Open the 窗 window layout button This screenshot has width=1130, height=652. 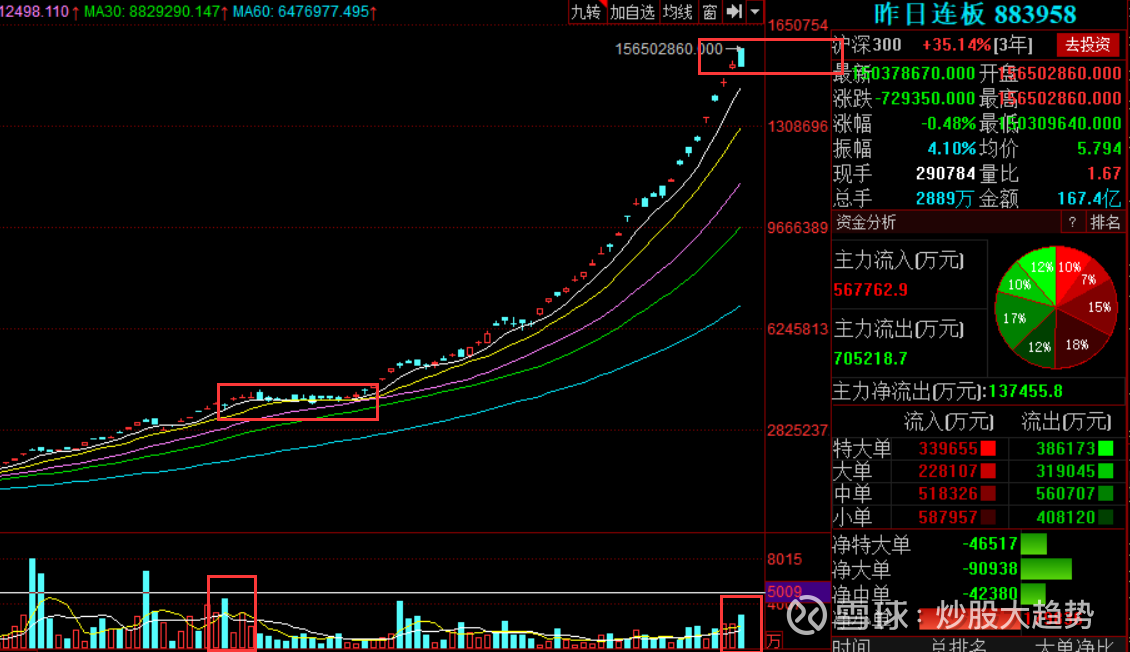710,12
